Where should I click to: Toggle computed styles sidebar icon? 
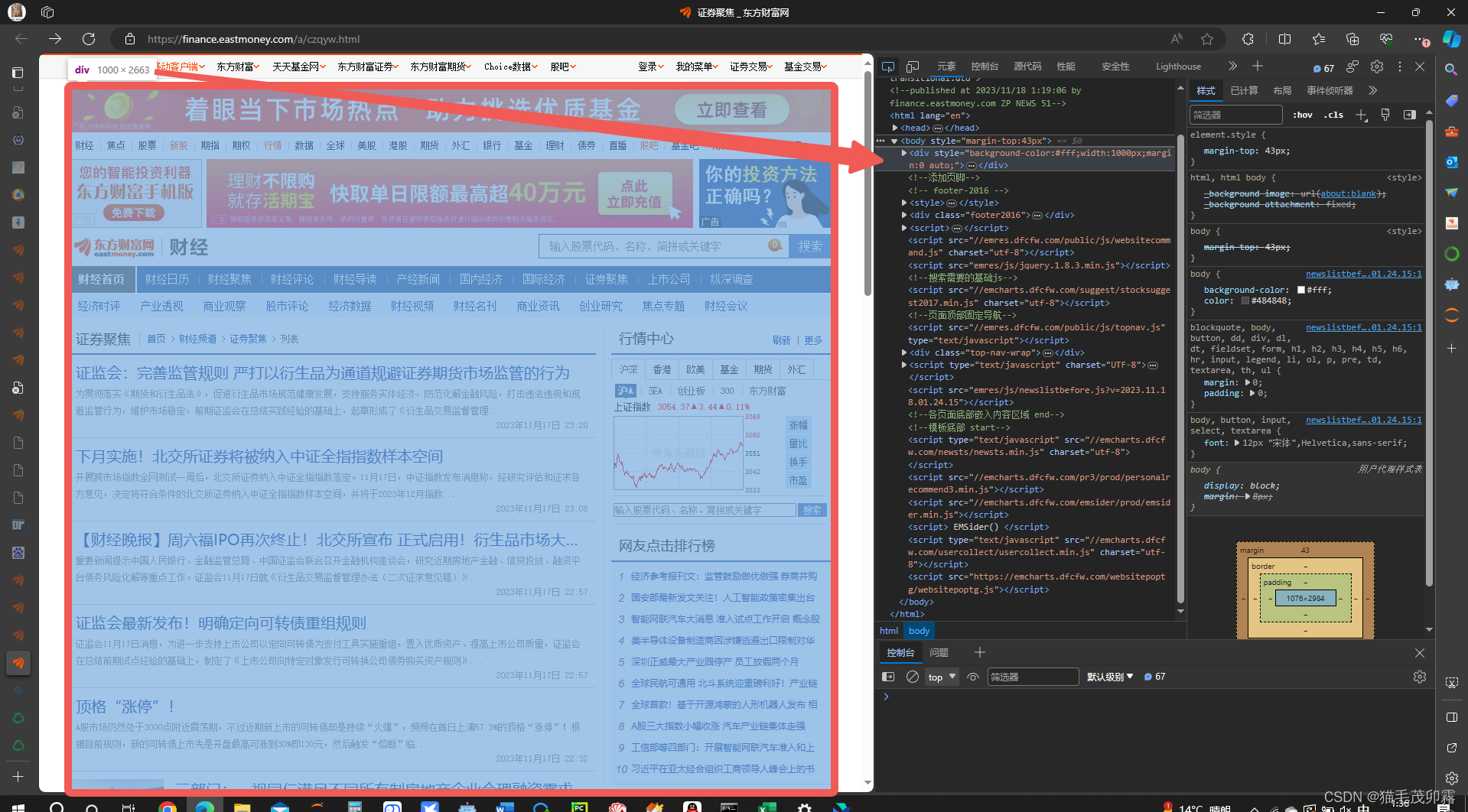(1409, 115)
